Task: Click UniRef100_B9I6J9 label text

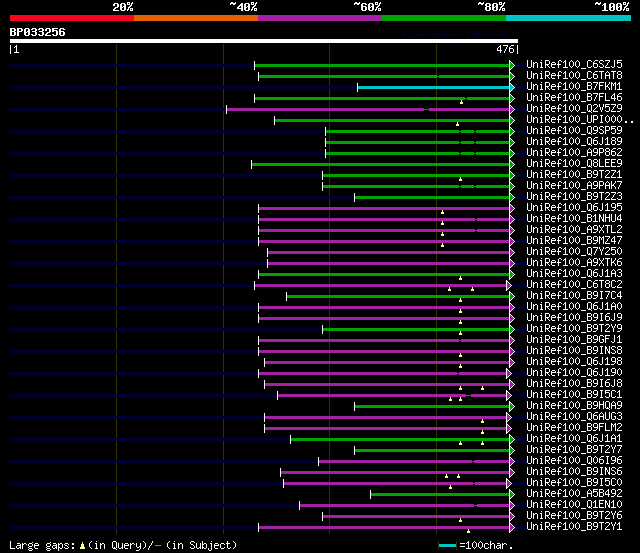Action: click(574, 318)
